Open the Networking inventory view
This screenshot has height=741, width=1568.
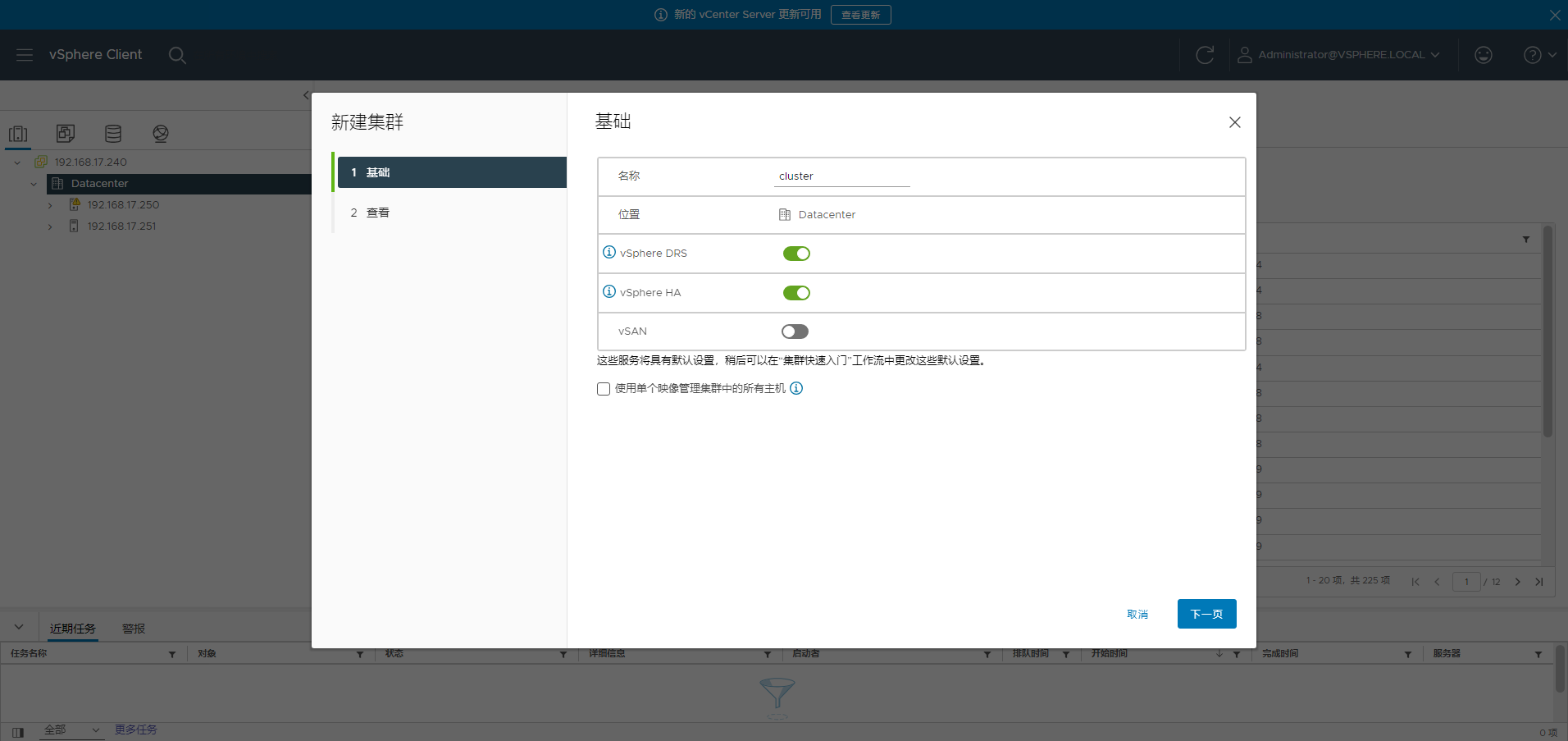point(161,134)
